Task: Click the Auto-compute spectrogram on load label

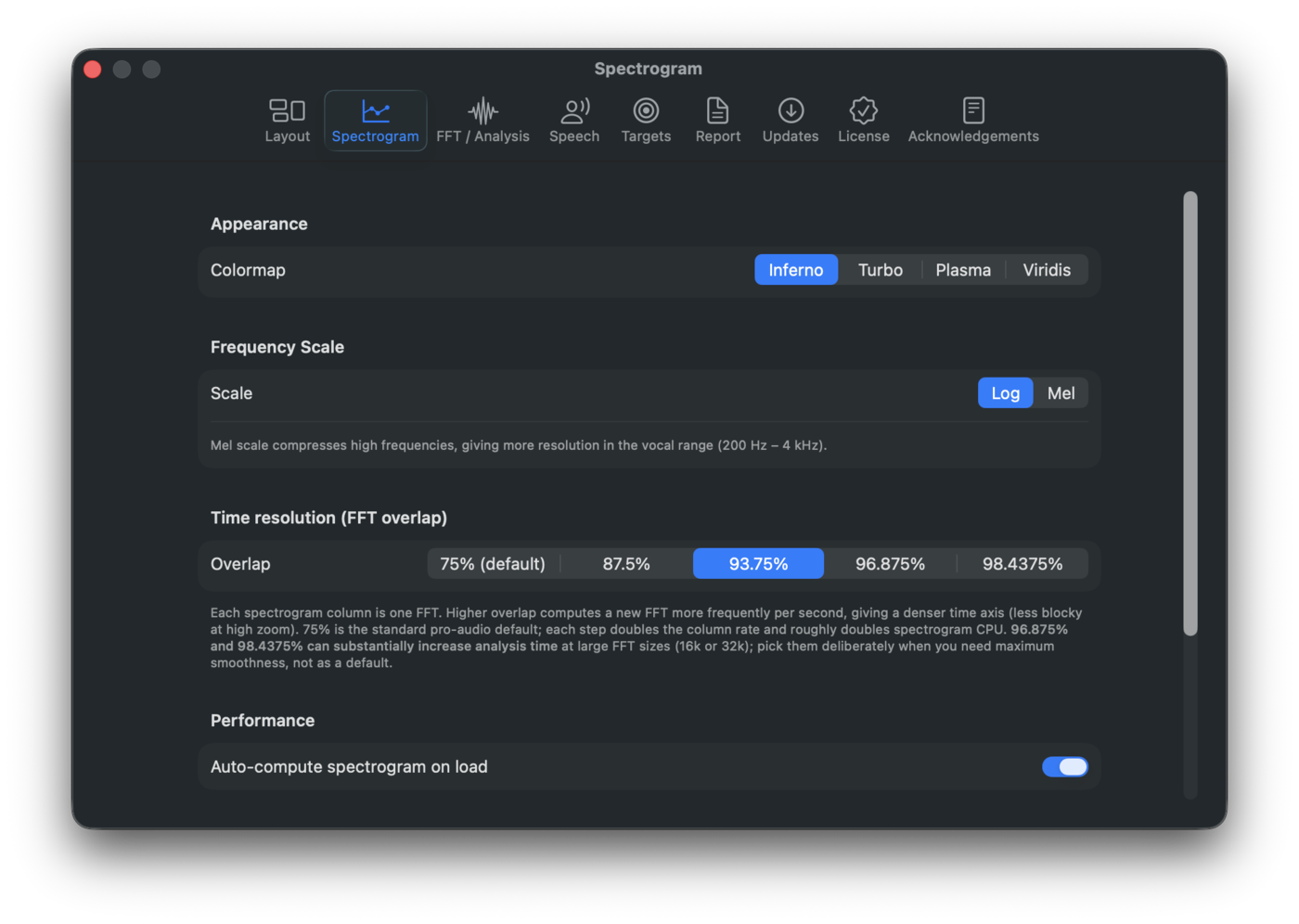Action: coord(349,767)
